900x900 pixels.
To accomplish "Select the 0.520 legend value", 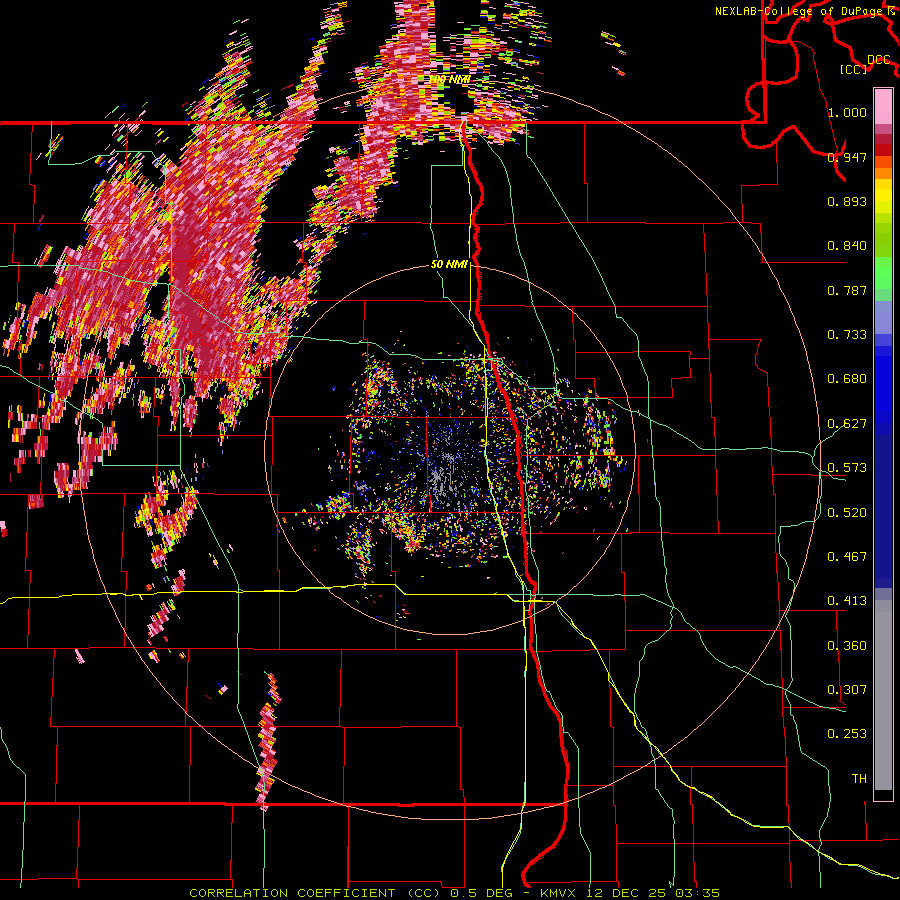I will tap(847, 513).
